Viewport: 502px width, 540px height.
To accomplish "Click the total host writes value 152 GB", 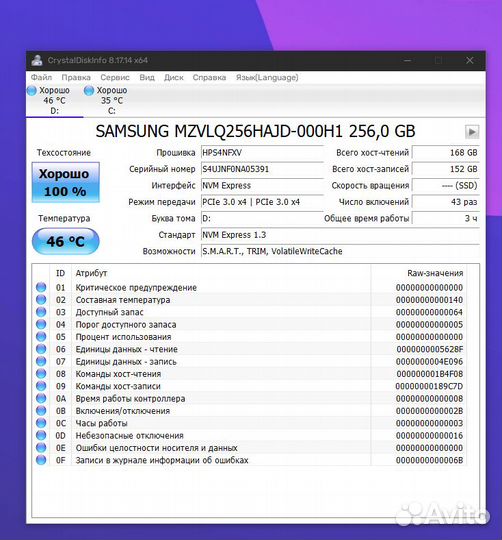I will (446, 169).
